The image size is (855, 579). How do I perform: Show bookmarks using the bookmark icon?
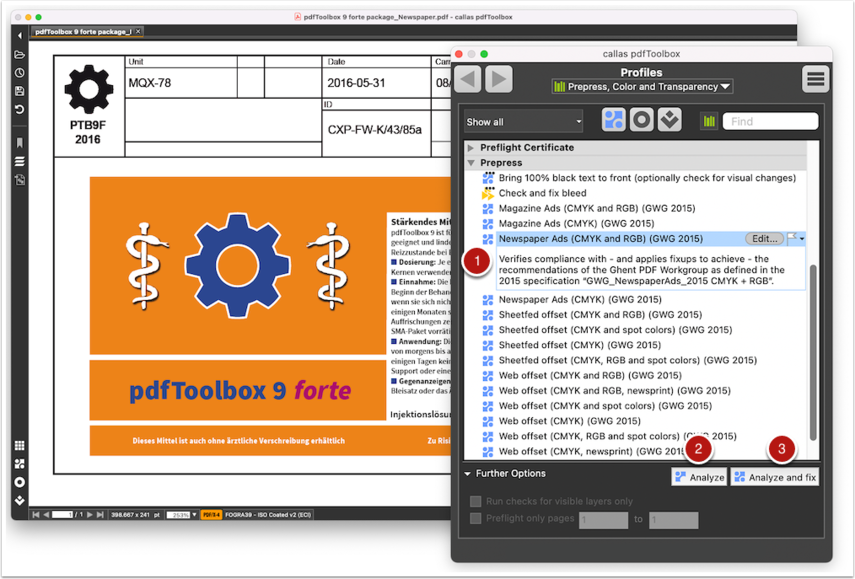tap(20, 143)
